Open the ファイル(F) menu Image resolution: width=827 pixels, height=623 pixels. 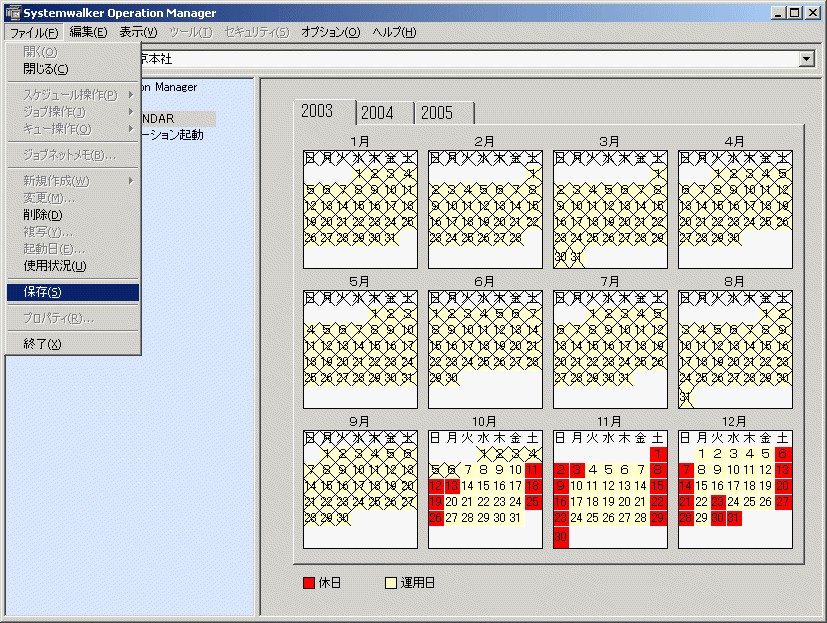[34, 33]
